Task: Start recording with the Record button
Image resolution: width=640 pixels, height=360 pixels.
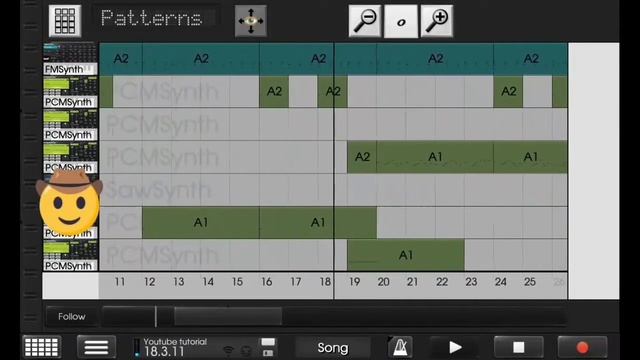Action: 582,347
